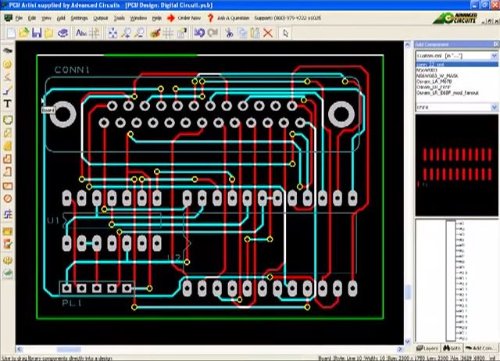Viewport: 500px width, 361px height.
Task: Click the PL1 component label
Action: click(72, 303)
